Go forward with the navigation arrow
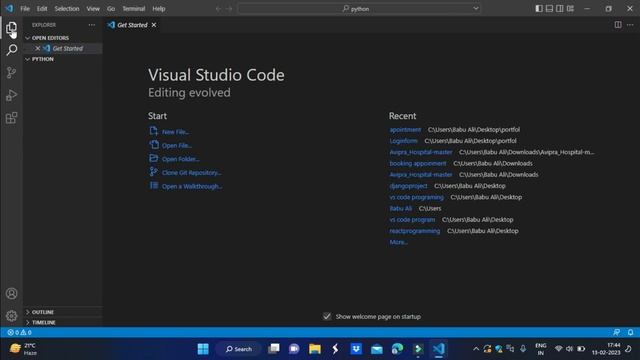 tap(229, 9)
